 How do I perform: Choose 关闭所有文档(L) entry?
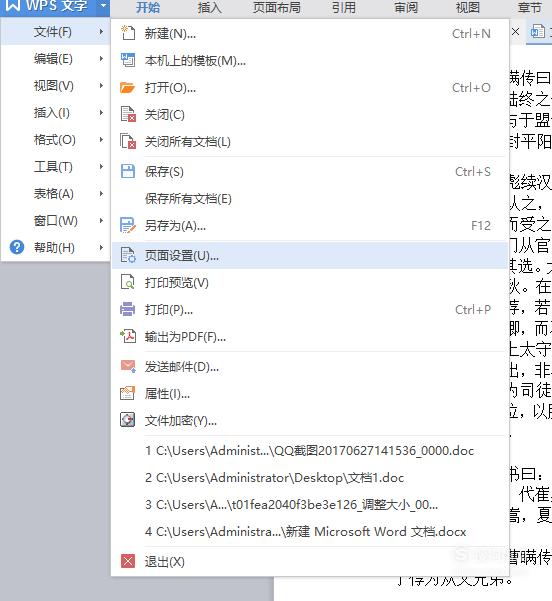tap(310, 141)
